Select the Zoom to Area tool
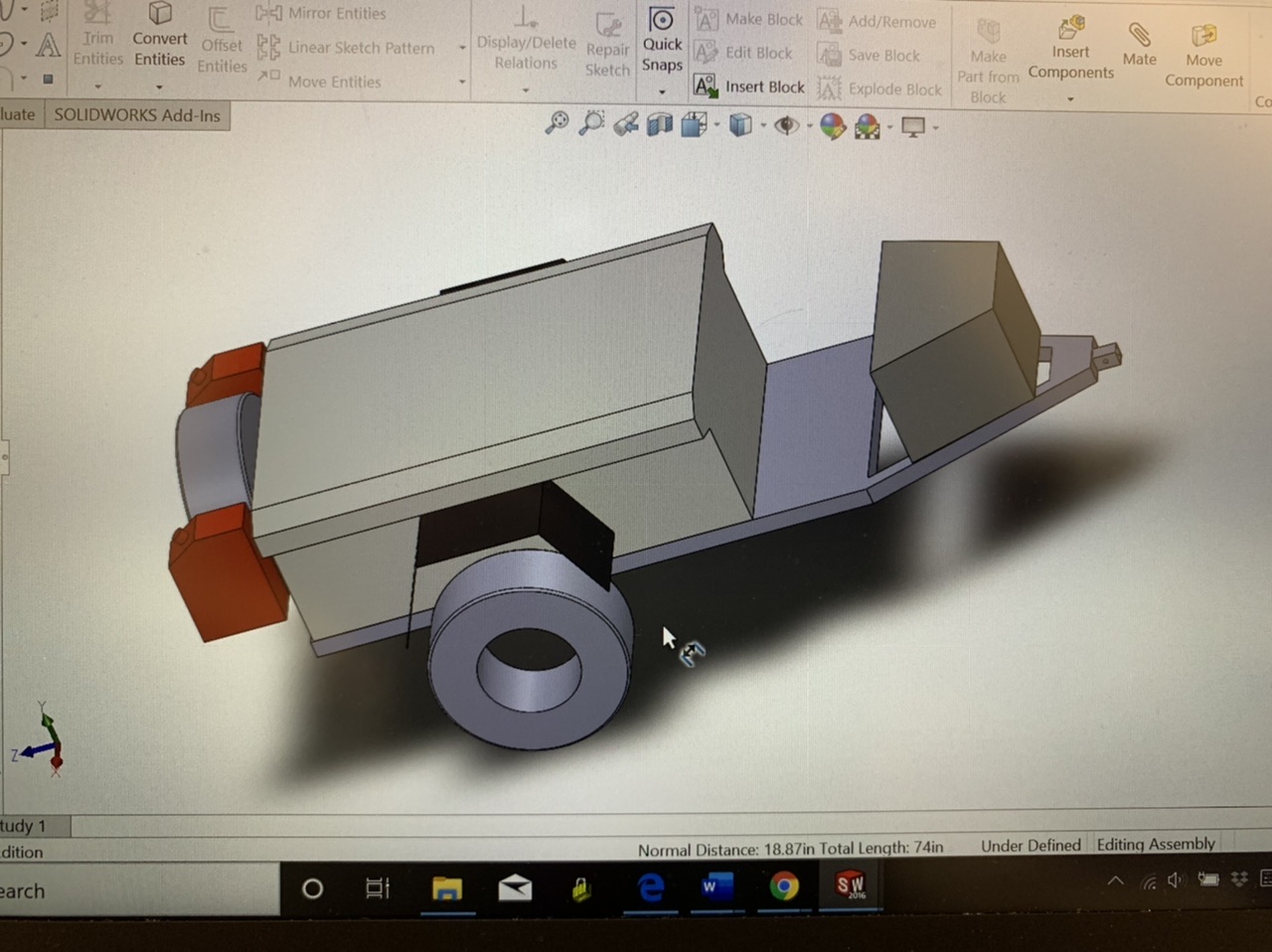This screenshot has height=952, width=1272. tap(591, 122)
